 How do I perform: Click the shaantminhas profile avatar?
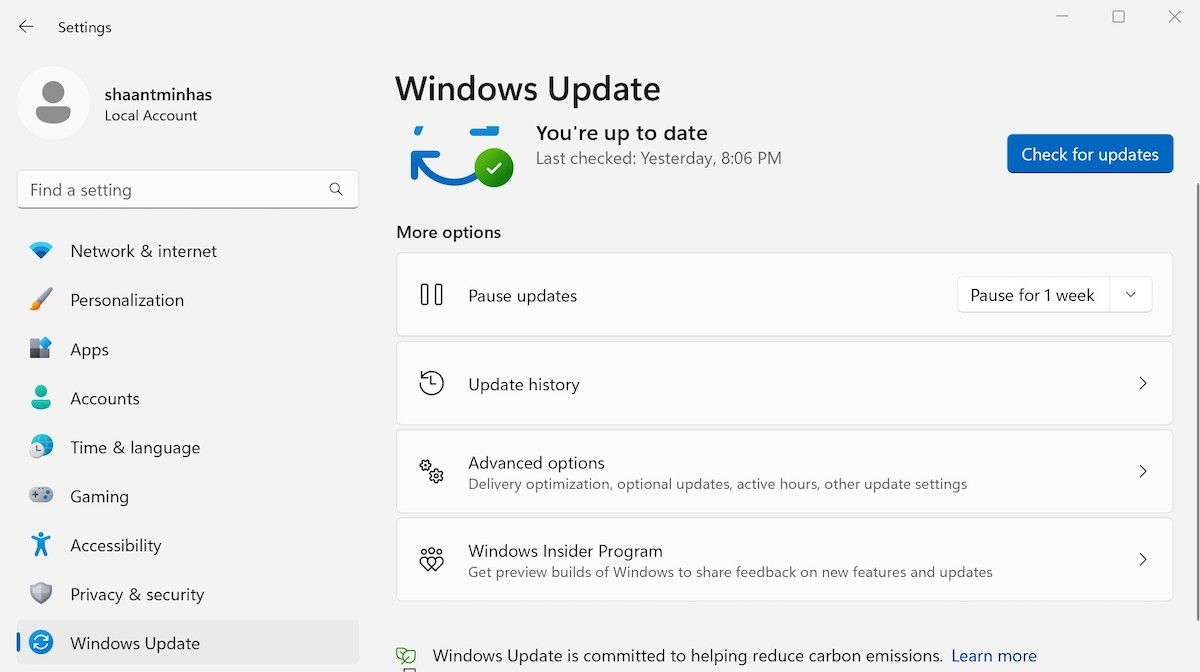click(53, 103)
